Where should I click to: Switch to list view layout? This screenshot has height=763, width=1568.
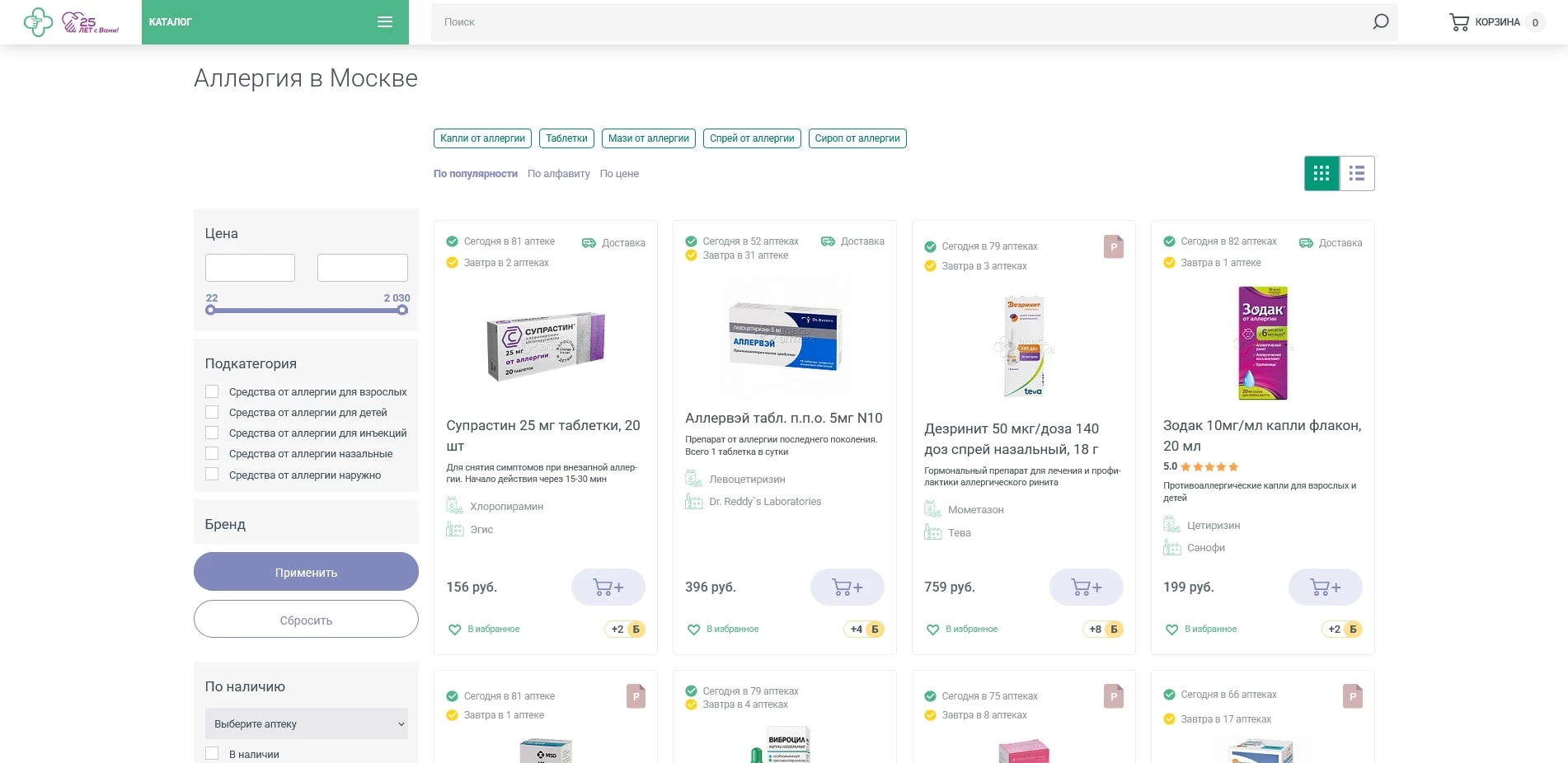1357,174
